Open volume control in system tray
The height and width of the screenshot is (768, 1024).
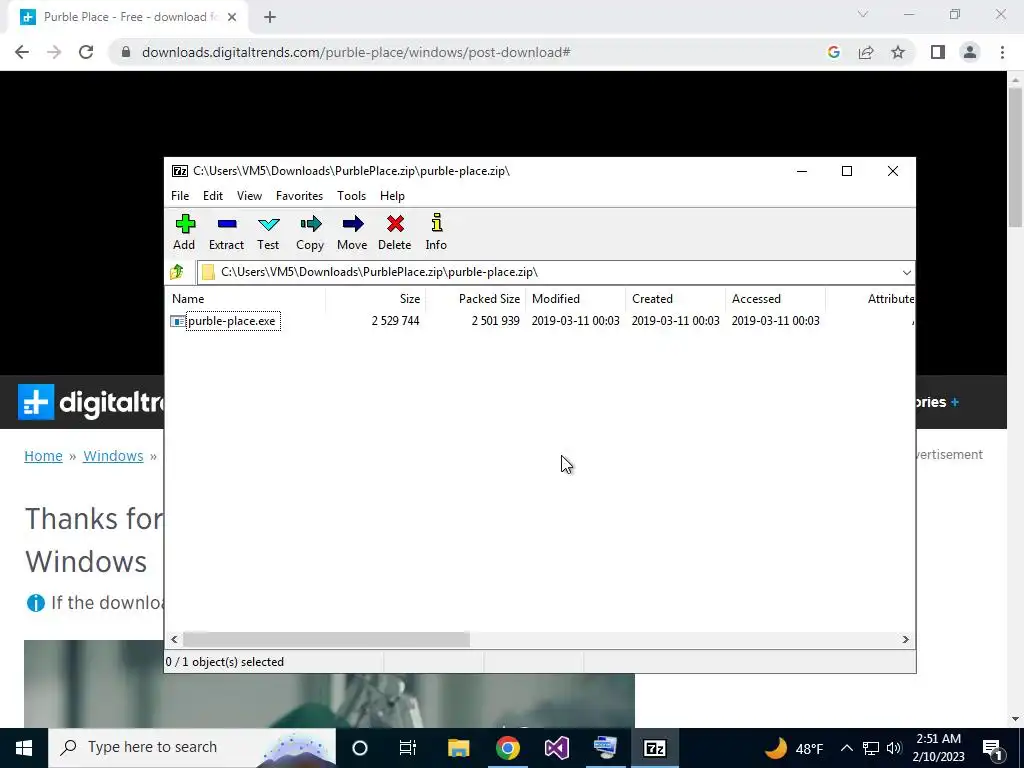pyautogui.click(x=894, y=748)
